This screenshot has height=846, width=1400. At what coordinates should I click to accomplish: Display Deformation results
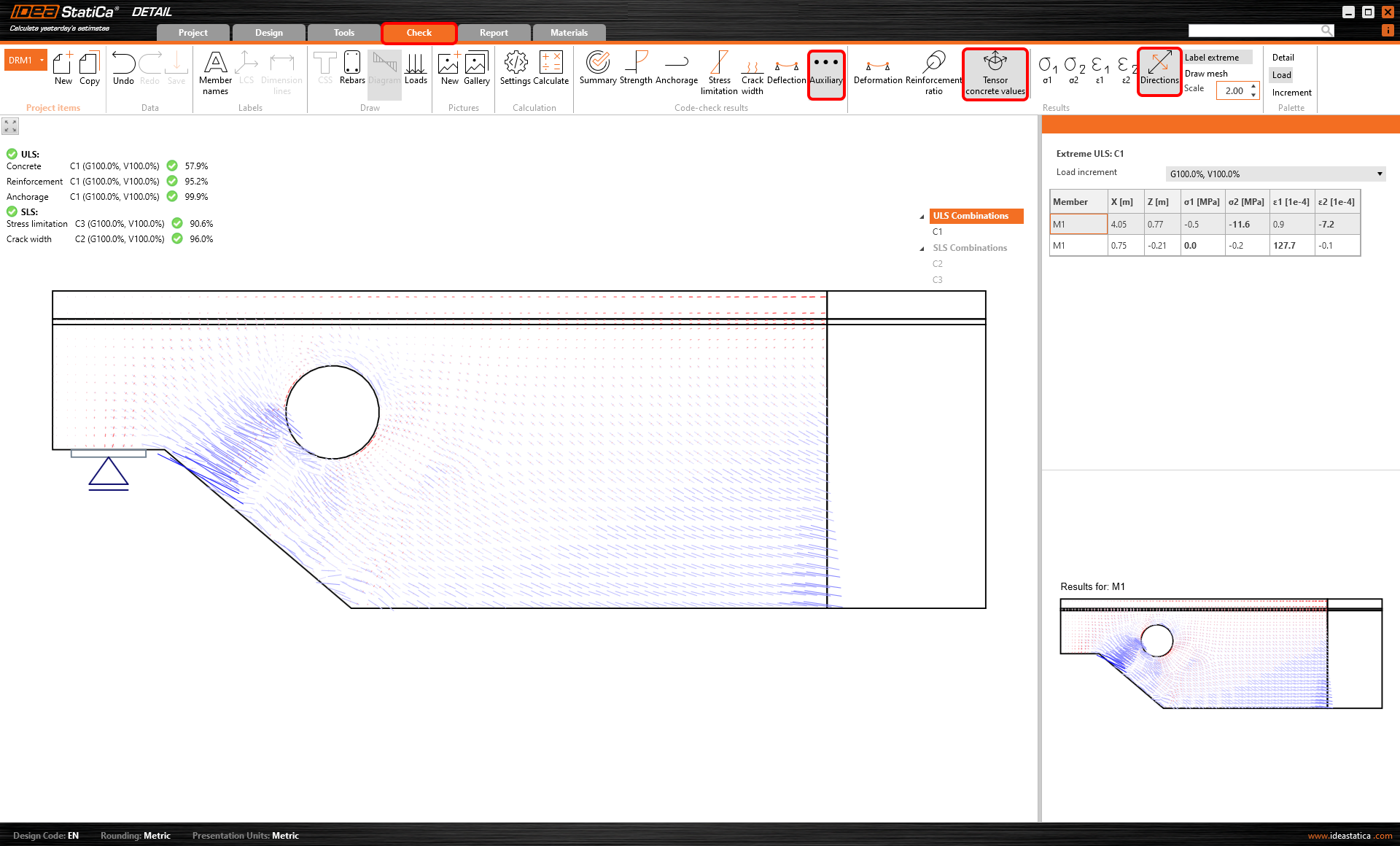(877, 68)
